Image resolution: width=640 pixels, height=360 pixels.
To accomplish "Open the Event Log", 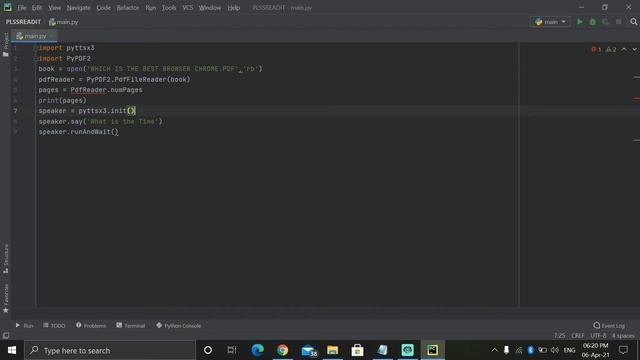I will coord(609,325).
